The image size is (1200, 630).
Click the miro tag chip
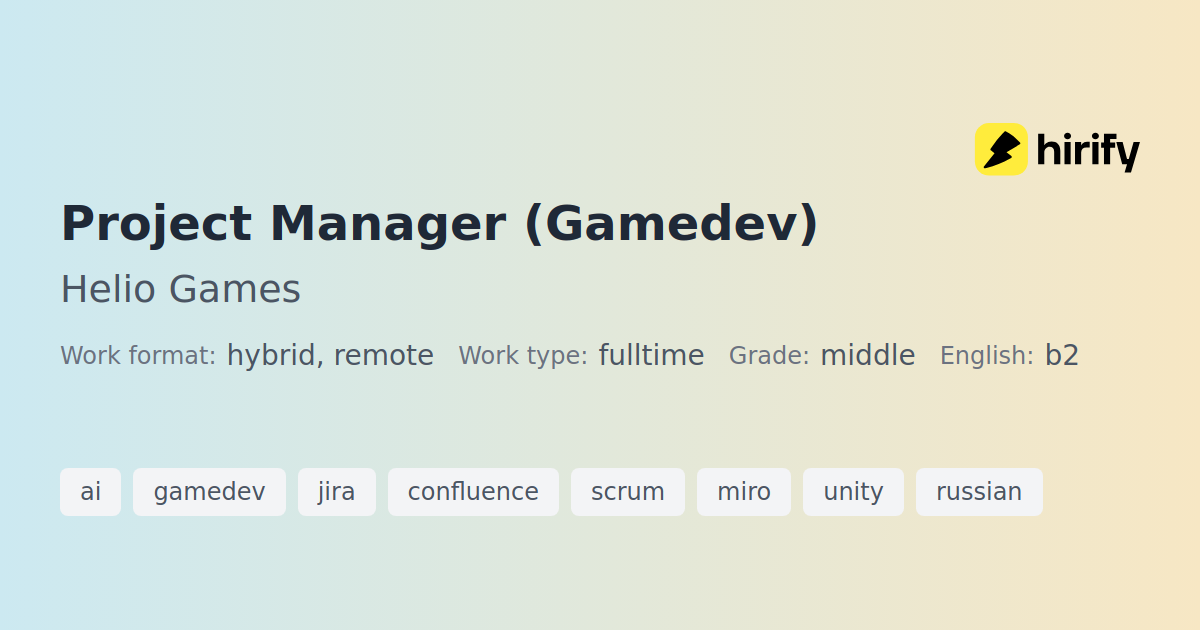point(744,492)
